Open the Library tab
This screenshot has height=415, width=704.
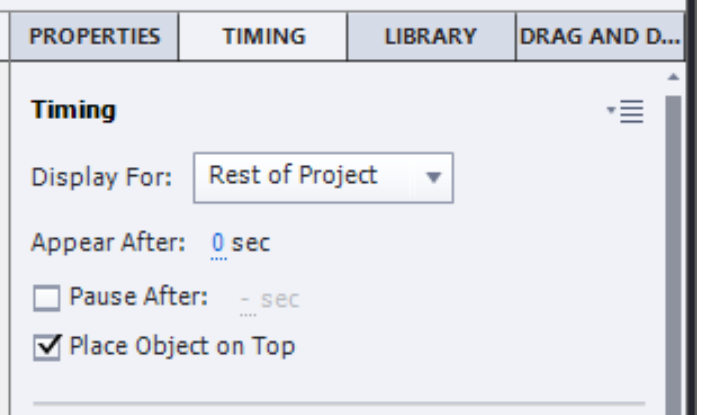(x=430, y=37)
